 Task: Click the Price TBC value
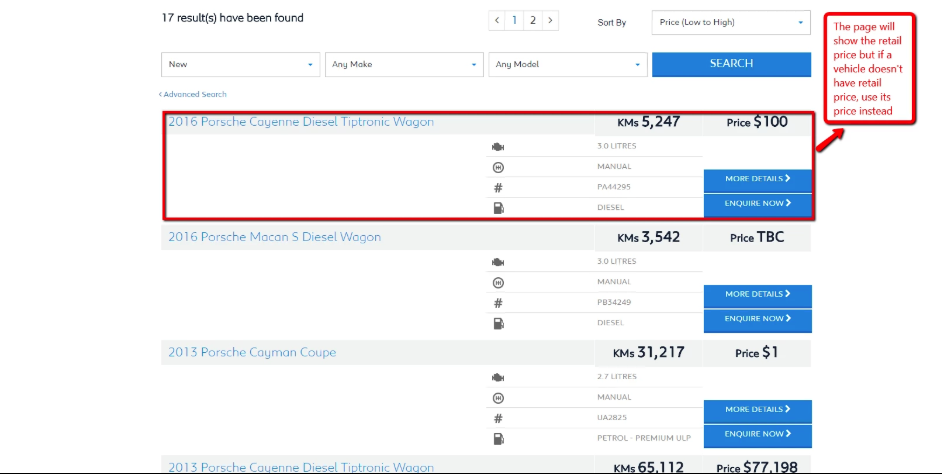click(x=757, y=237)
